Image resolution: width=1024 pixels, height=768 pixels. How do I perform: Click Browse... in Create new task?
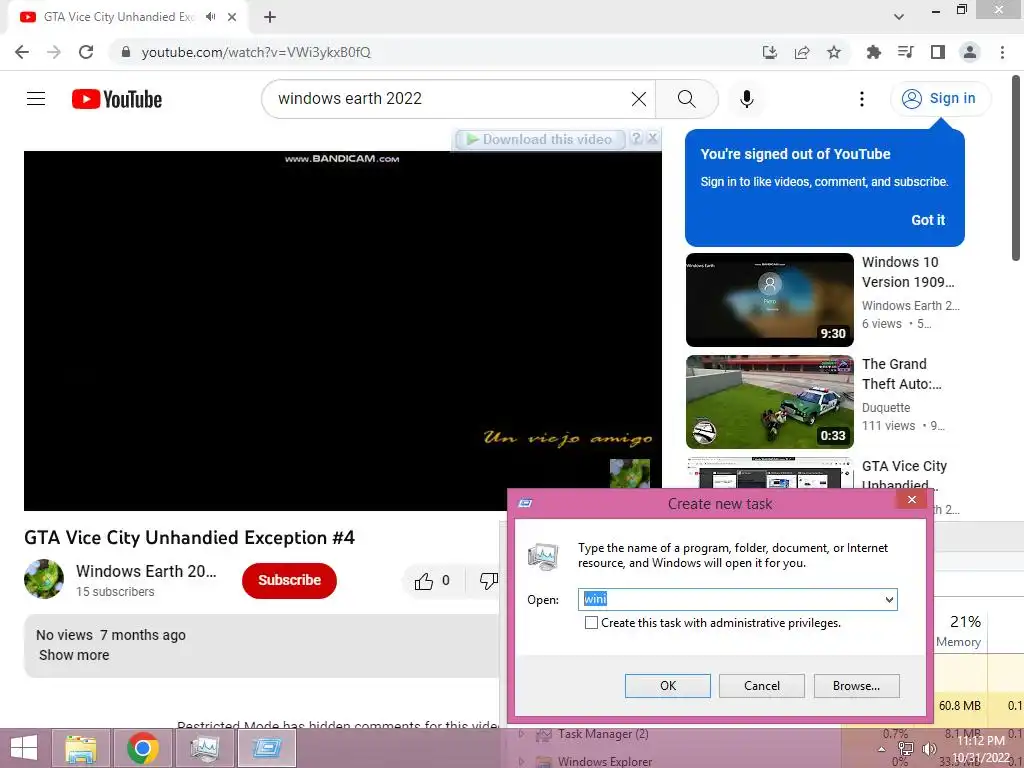[x=856, y=686]
